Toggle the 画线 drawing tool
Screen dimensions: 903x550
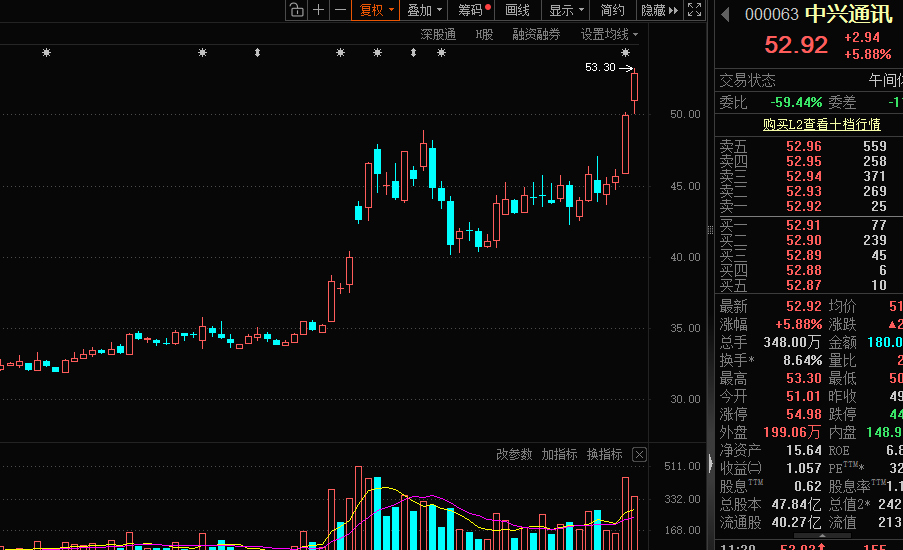point(517,10)
